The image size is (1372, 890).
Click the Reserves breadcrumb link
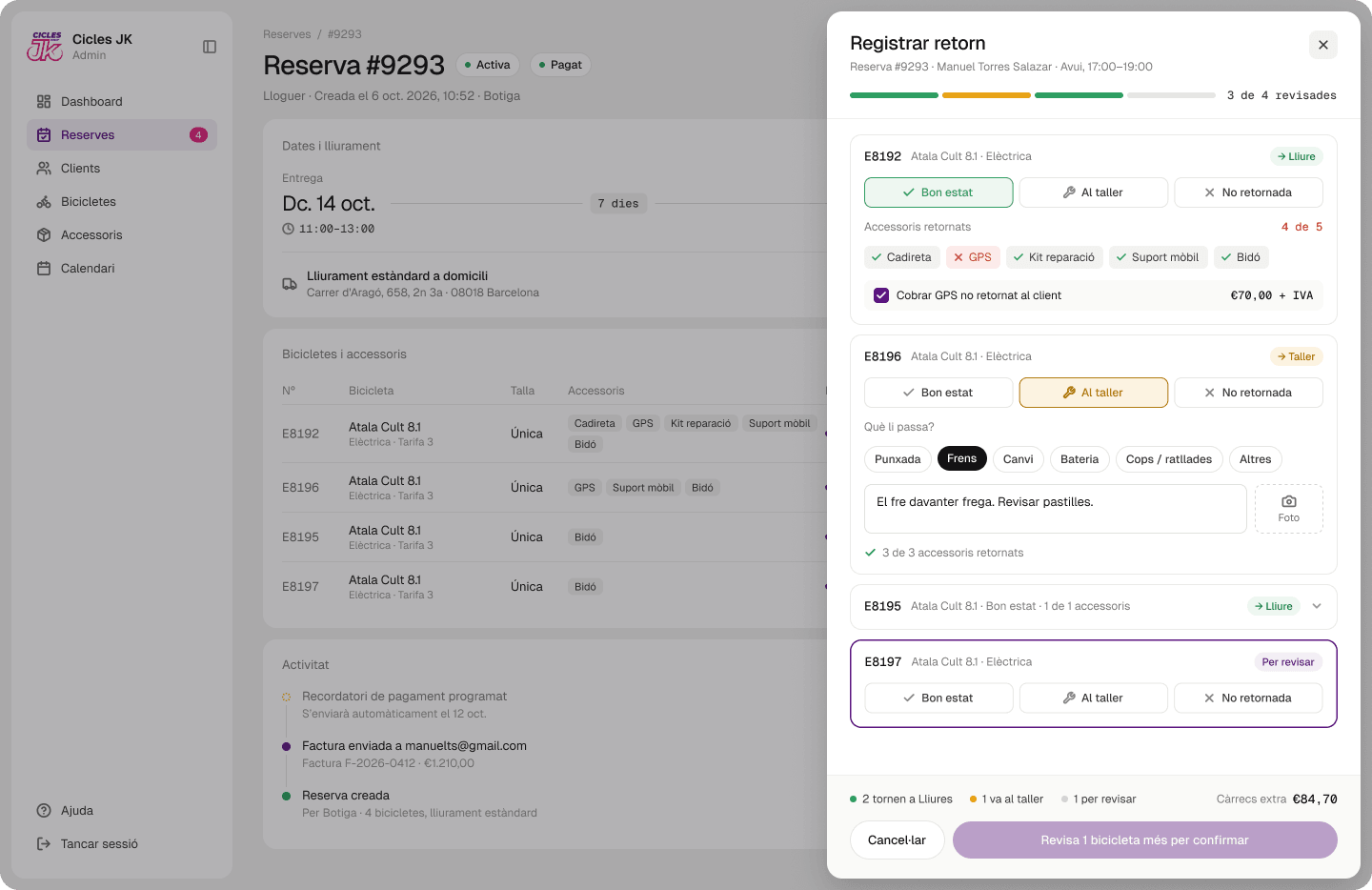point(287,34)
